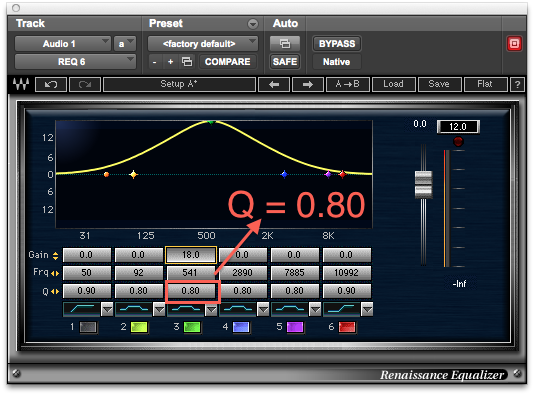Click band 1 Q field 0.90
This screenshot has height=395, width=534.
tap(87, 291)
